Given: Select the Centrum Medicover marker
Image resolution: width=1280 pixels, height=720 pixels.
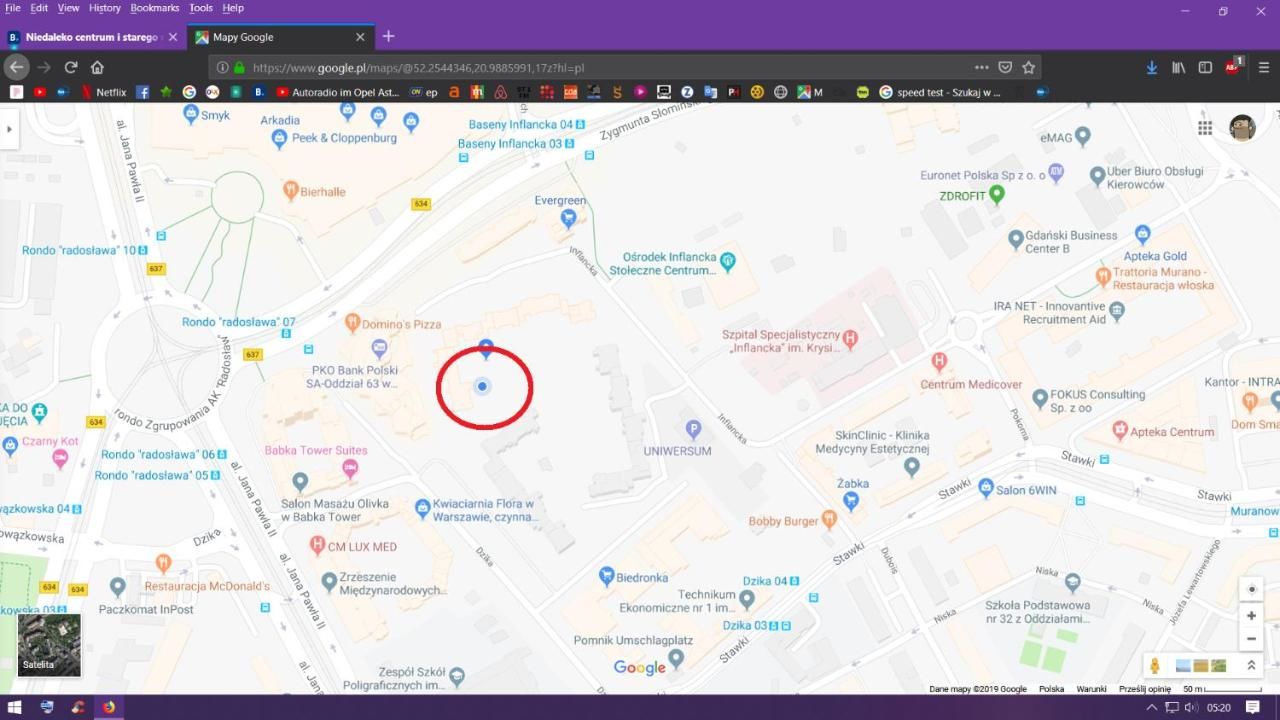Looking at the screenshot, I should [x=939, y=362].
